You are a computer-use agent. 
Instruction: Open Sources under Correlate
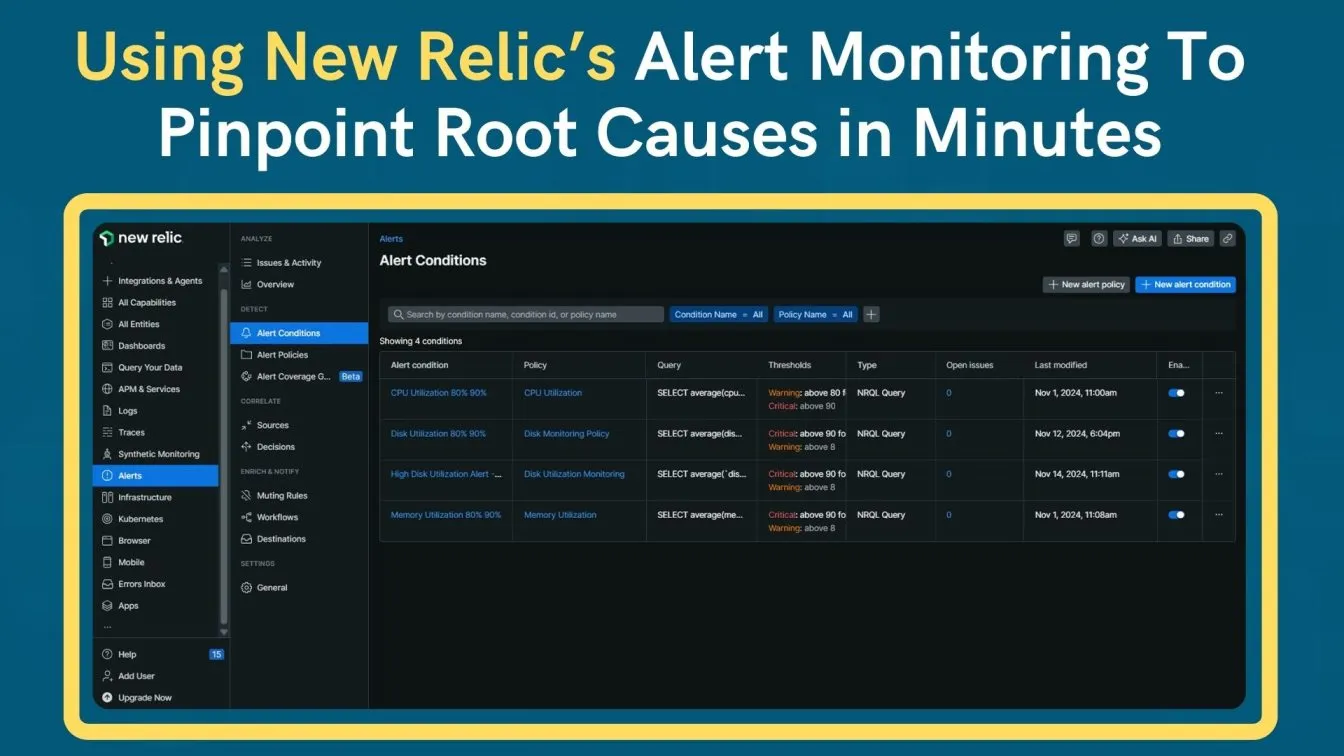[265, 425]
